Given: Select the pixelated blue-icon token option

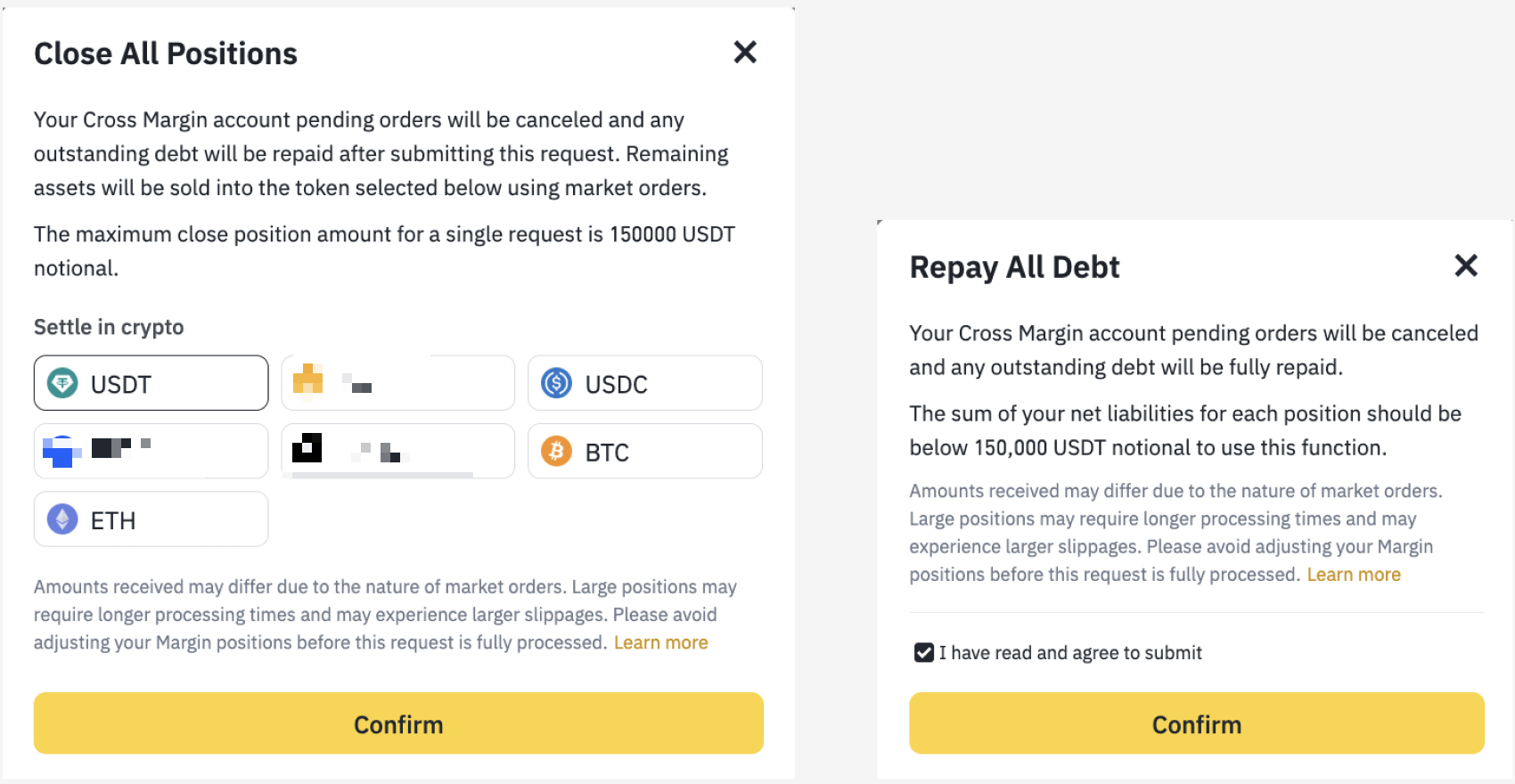Looking at the screenshot, I should (x=151, y=451).
